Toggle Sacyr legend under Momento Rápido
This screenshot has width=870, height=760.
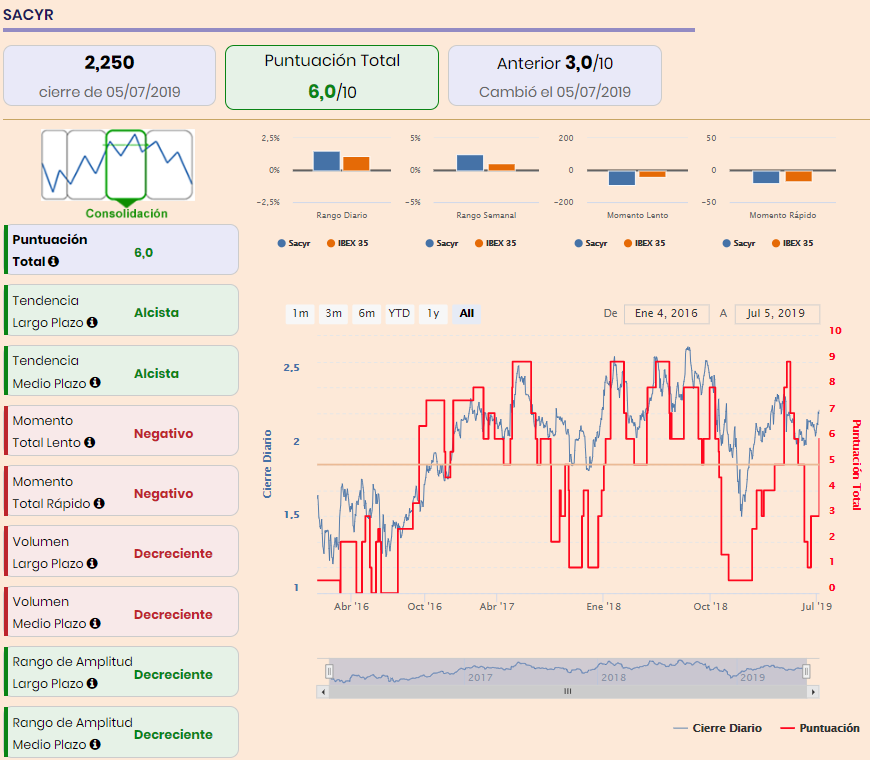coord(739,243)
